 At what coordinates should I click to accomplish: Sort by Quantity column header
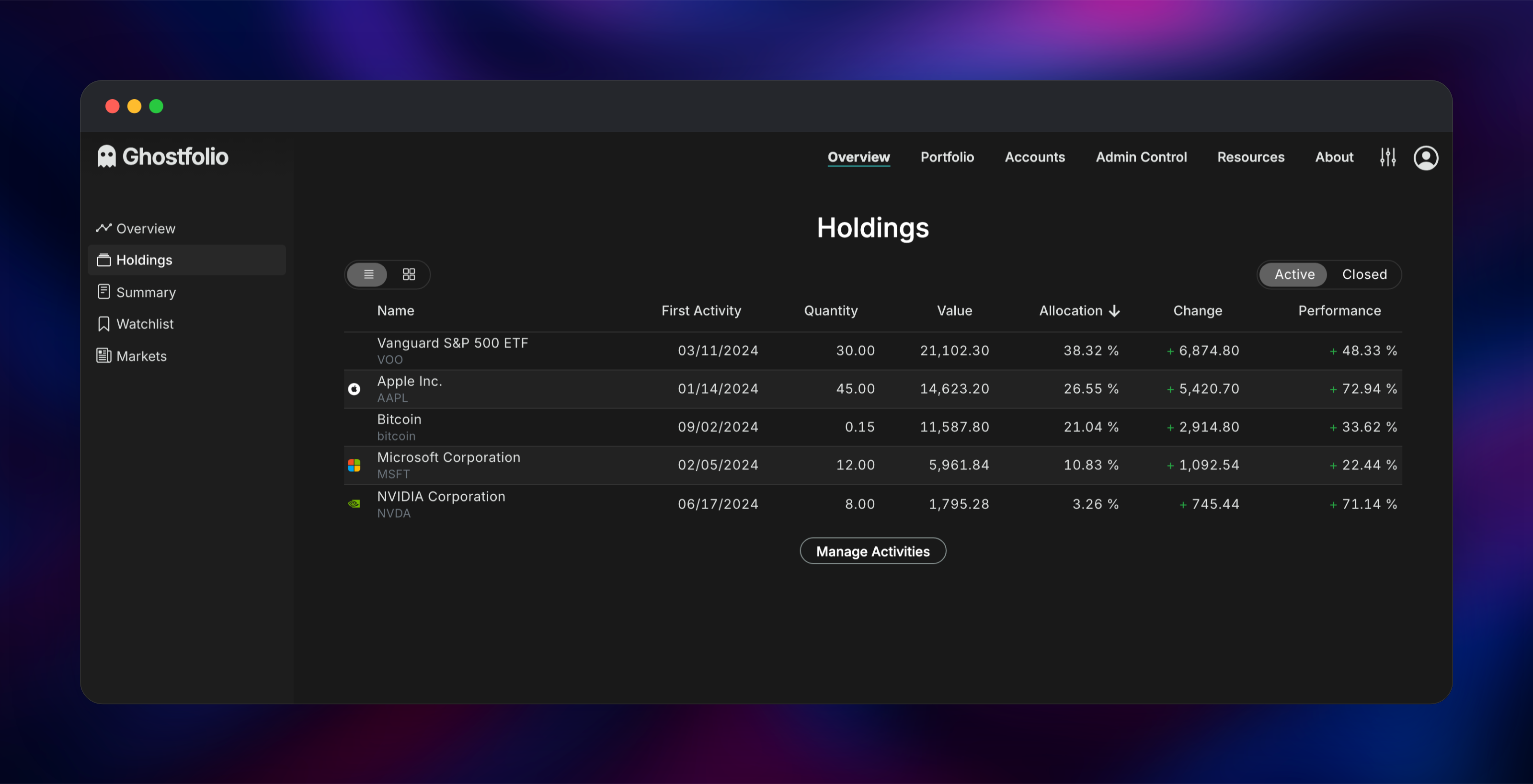coord(831,310)
